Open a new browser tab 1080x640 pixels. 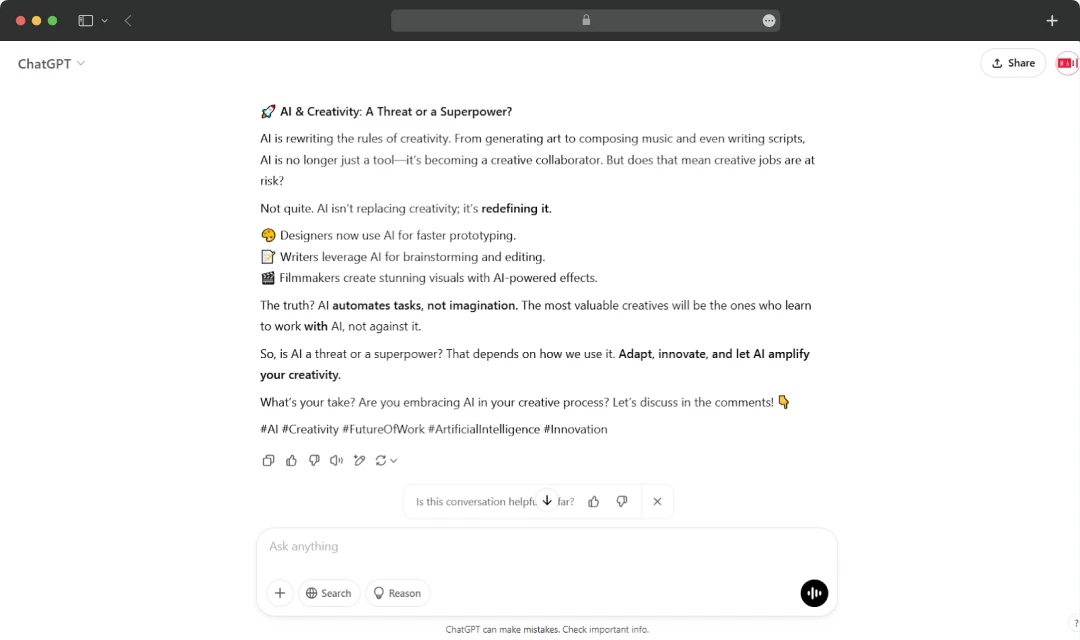coord(1051,20)
